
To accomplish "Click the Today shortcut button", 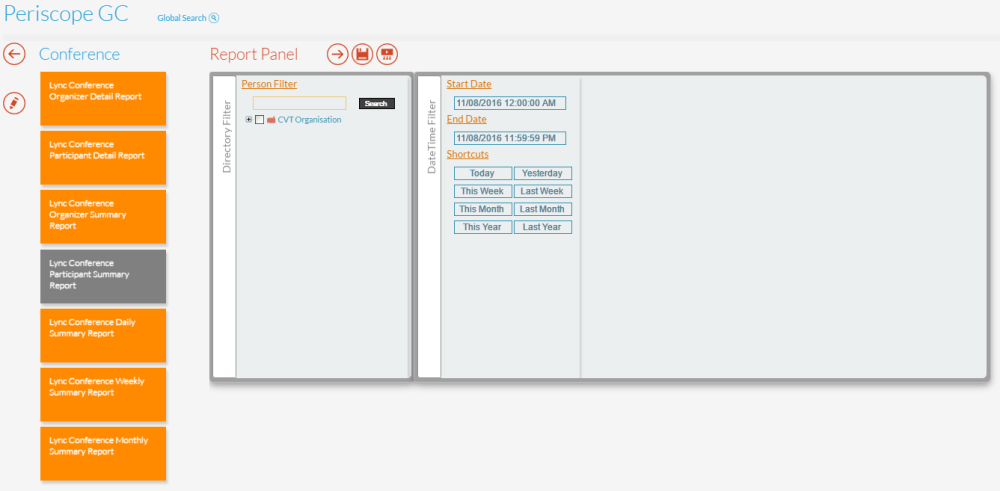I will 483,173.
